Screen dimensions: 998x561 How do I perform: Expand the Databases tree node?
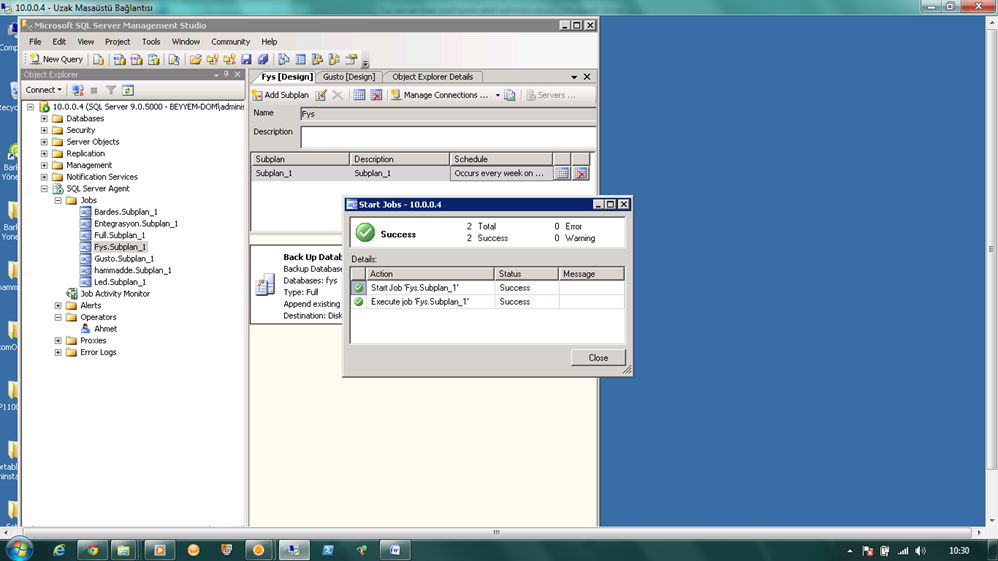pyautogui.click(x=44, y=118)
